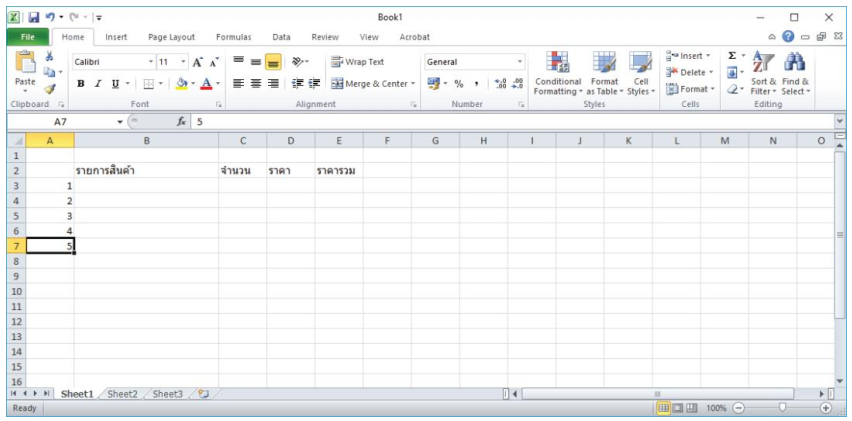Open the green File button
The width and height of the screenshot is (852, 421).
[x=27, y=37]
